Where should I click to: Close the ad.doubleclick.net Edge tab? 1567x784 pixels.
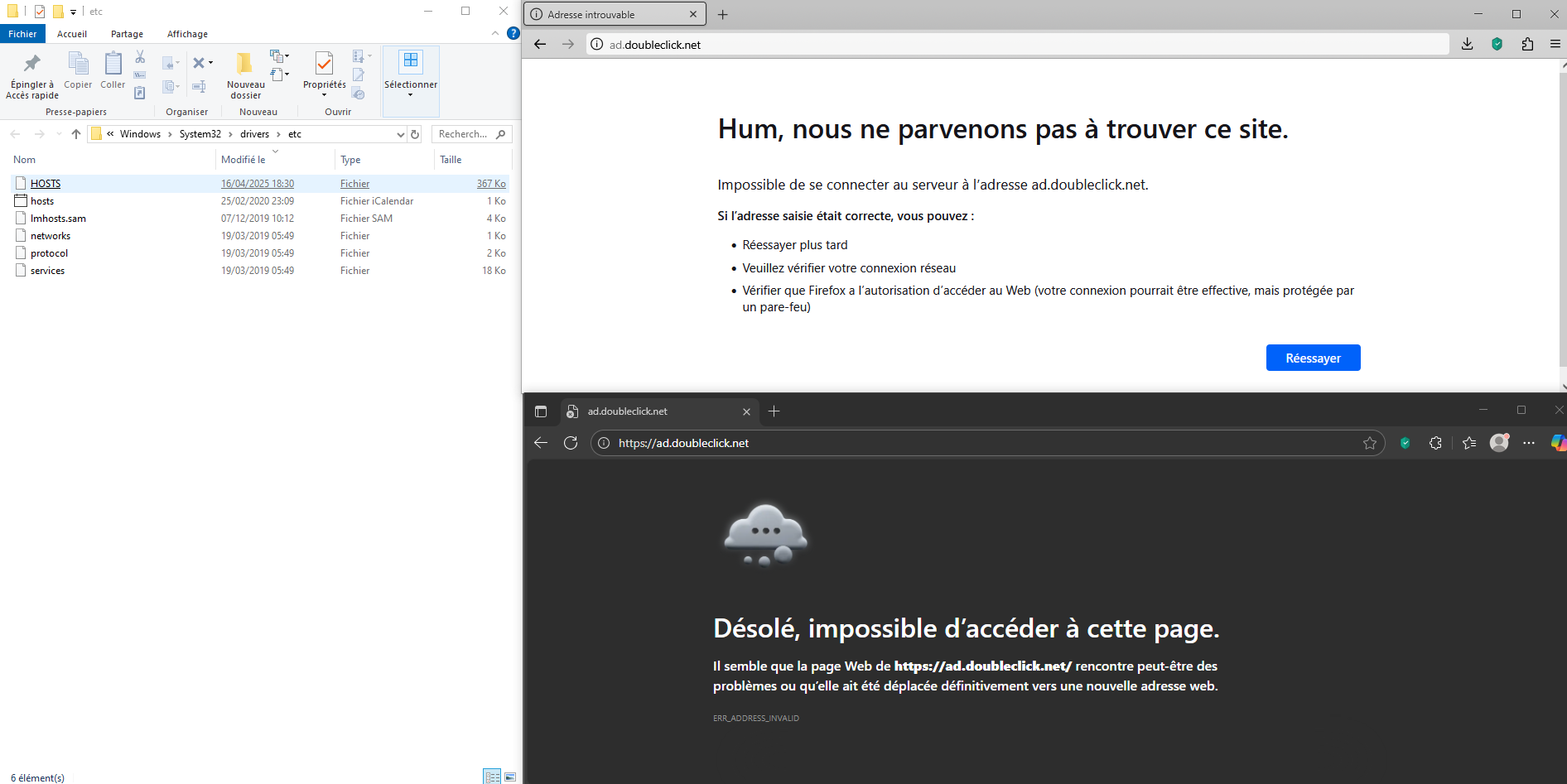(746, 411)
